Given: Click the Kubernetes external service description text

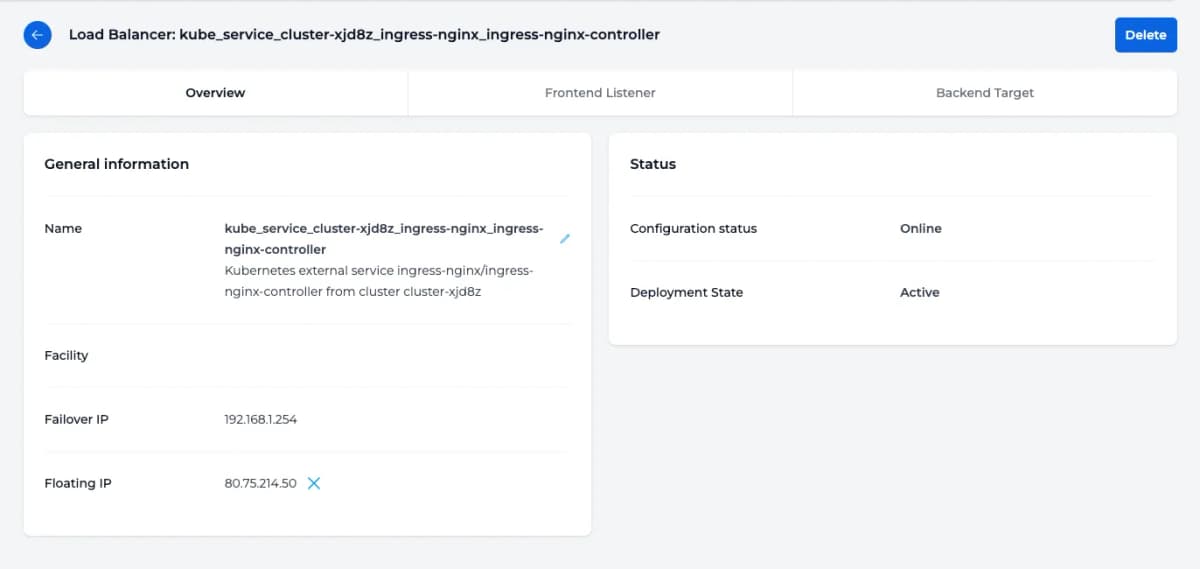Looking at the screenshot, I should (379, 281).
